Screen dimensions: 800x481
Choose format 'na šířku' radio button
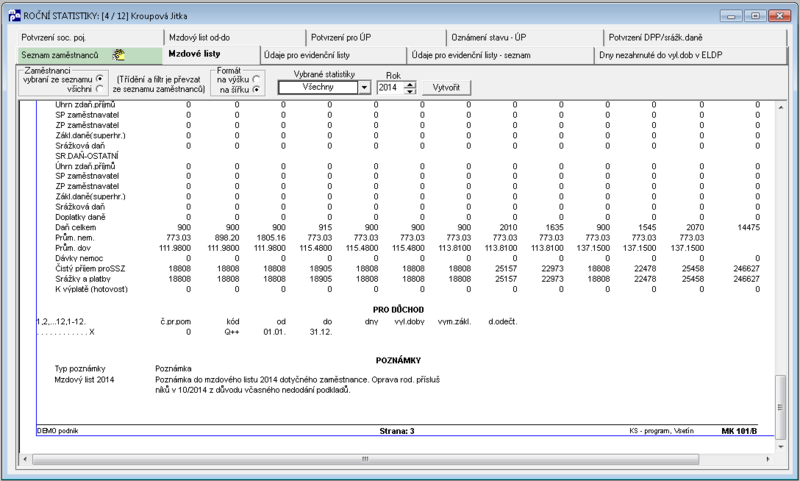point(256,89)
